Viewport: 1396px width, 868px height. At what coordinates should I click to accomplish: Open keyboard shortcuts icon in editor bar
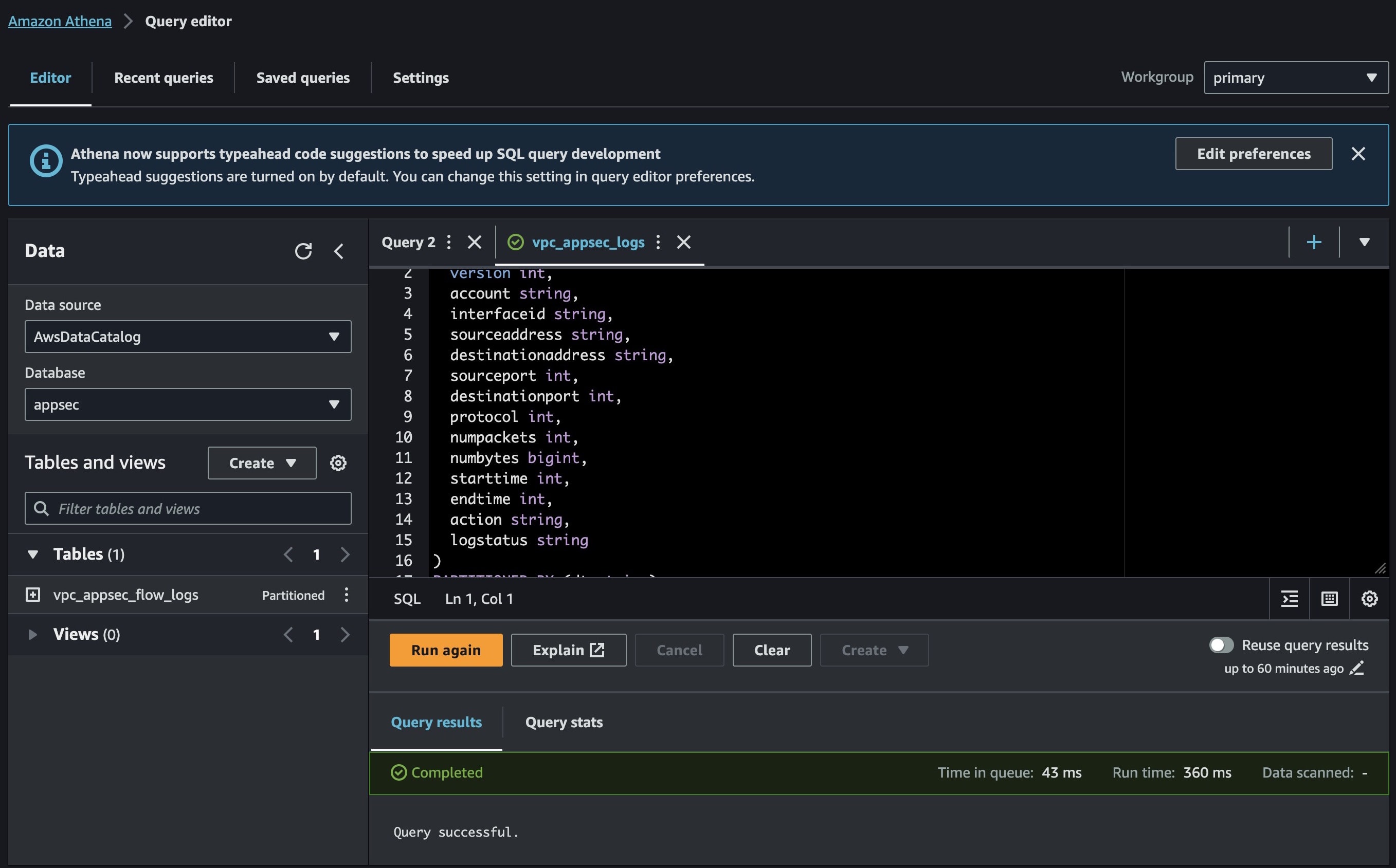1329,599
